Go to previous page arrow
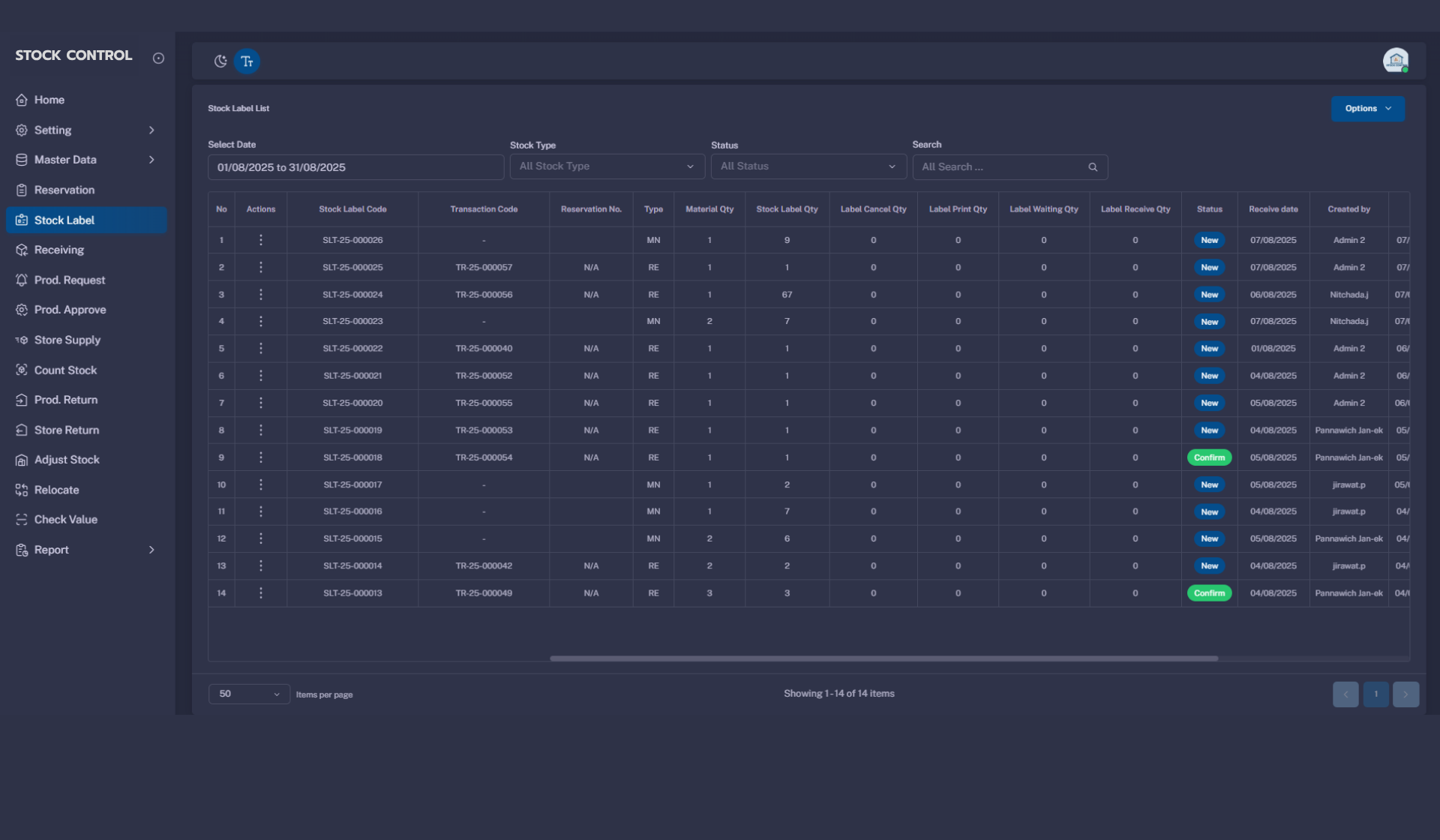Screen dimensions: 1440x840 click(x=1345, y=694)
